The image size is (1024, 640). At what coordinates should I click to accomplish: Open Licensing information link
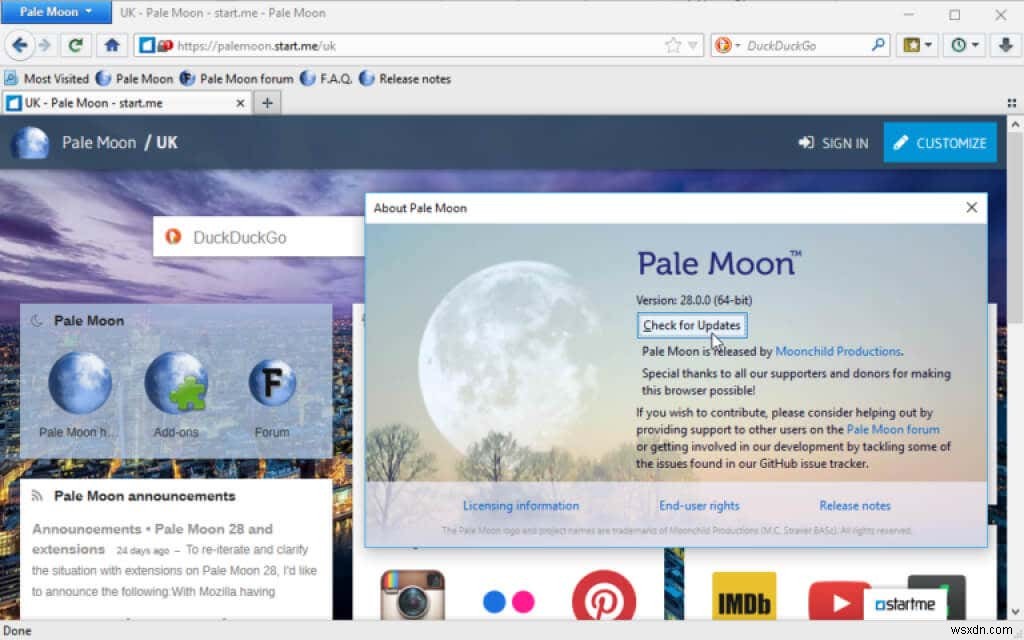click(x=520, y=505)
